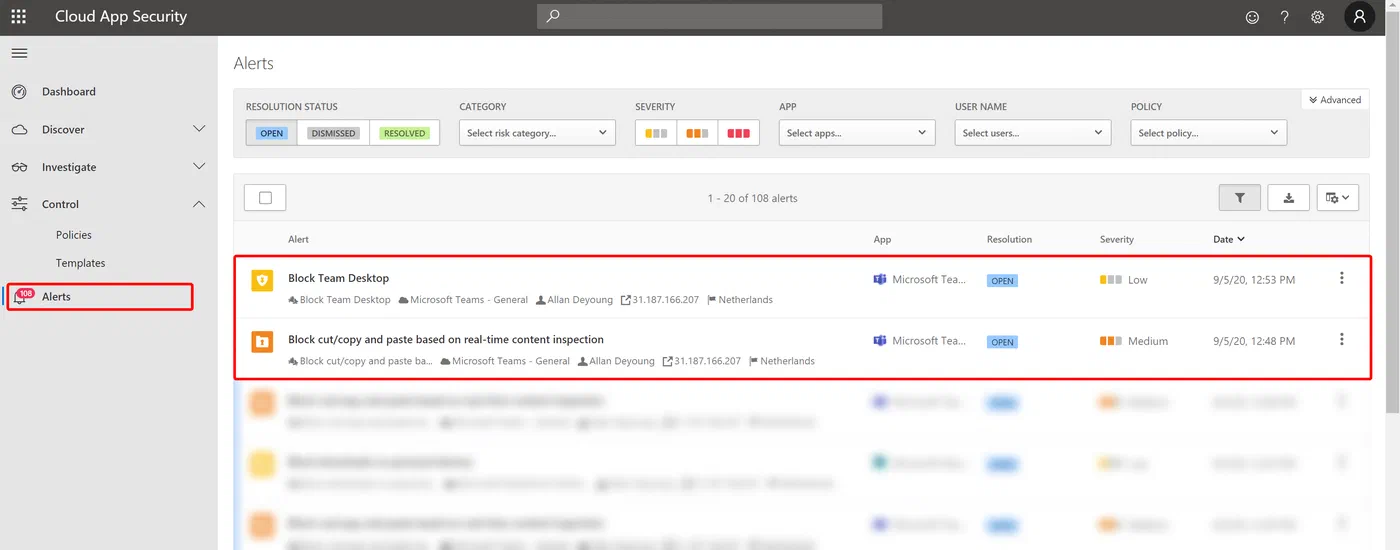The height and width of the screenshot is (550, 1400).
Task: Click date 9/5/20, 12:48 PM
Action: point(1254,341)
